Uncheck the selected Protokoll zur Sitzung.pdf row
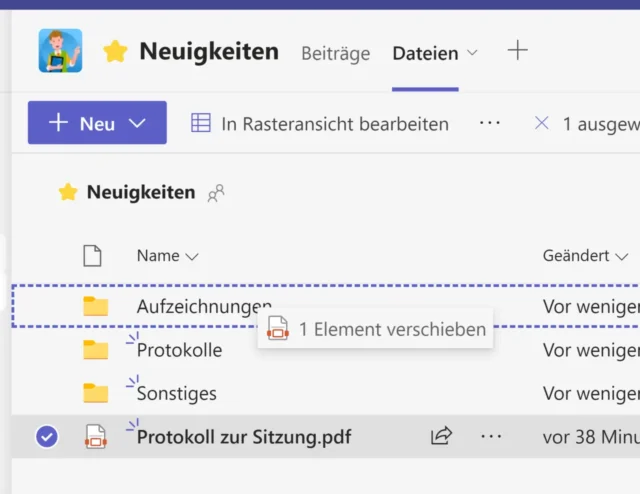This screenshot has height=494, width=640. (x=46, y=436)
